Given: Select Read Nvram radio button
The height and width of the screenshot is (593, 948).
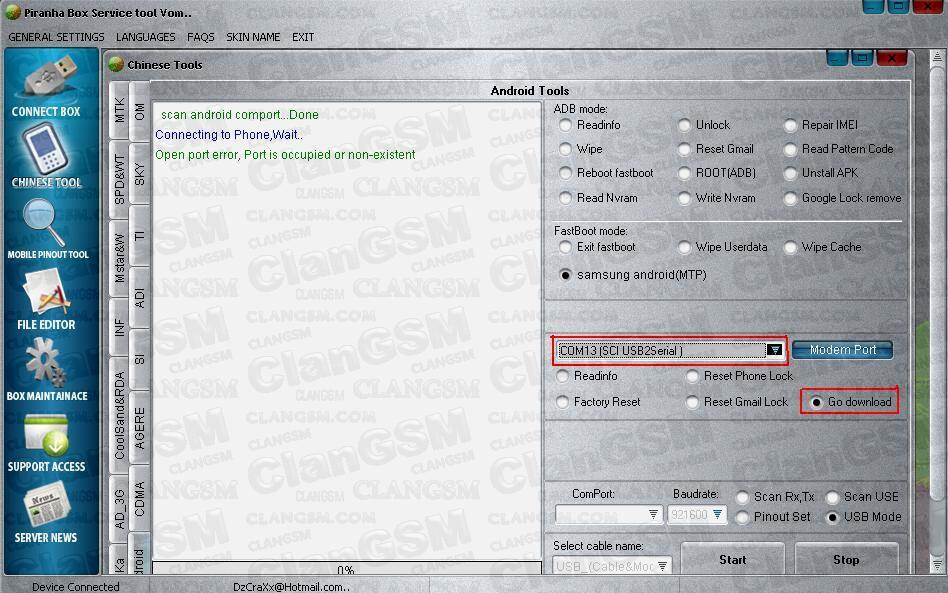Looking at the screenshot, I should [565, 198].
